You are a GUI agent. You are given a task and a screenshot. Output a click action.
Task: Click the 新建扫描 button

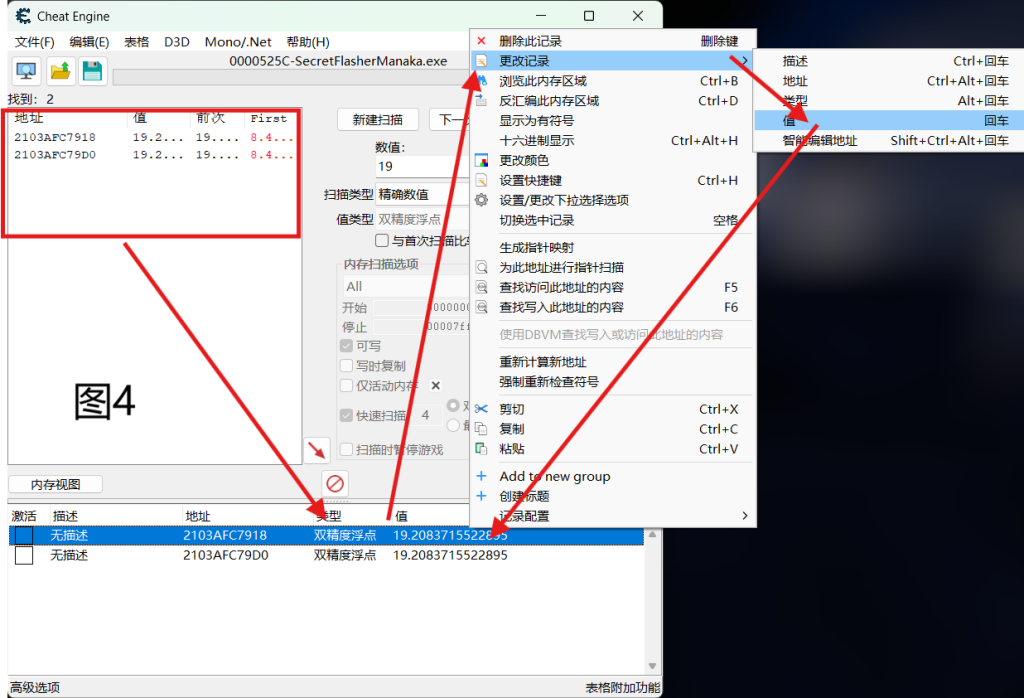[377, 119]
